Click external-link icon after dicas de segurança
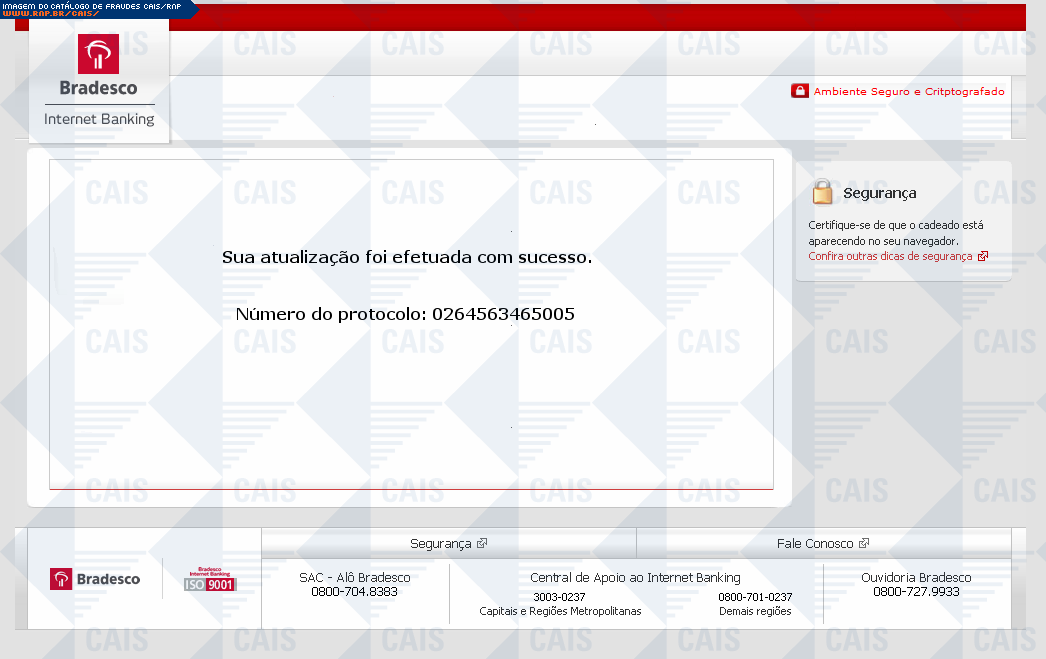Screen dimensions: 1046x659 coord(983,256)
